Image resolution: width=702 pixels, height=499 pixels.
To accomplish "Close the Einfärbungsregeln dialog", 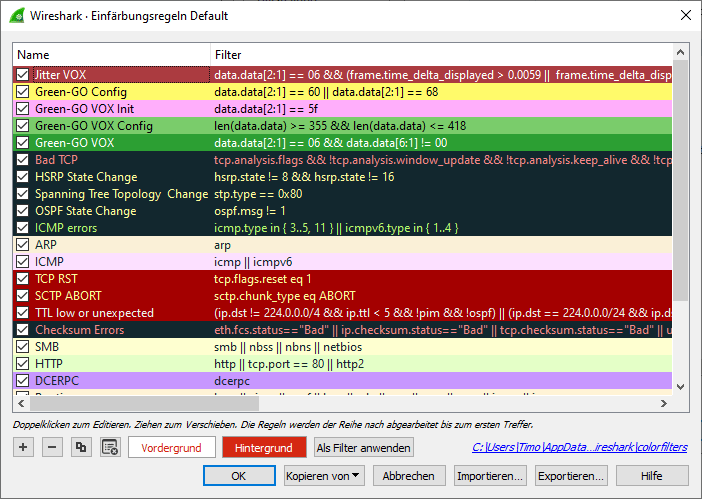I will click(685, 15).
